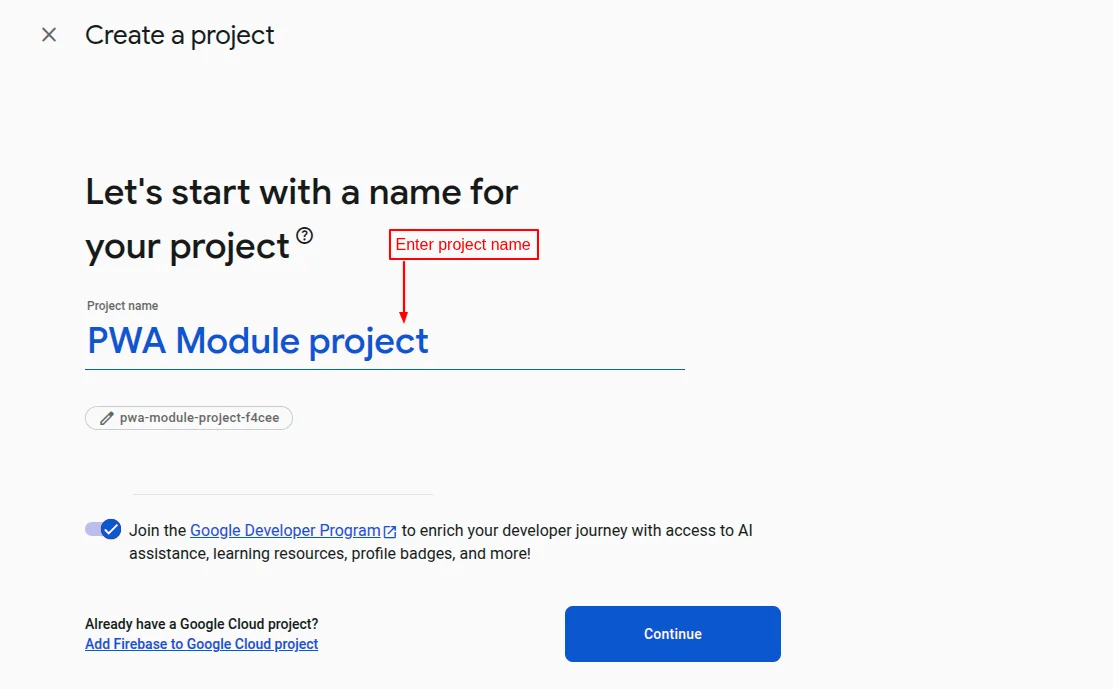
Task: Dismiss the Create a project dialog via X icon
Action: click(x=49, y=34)
